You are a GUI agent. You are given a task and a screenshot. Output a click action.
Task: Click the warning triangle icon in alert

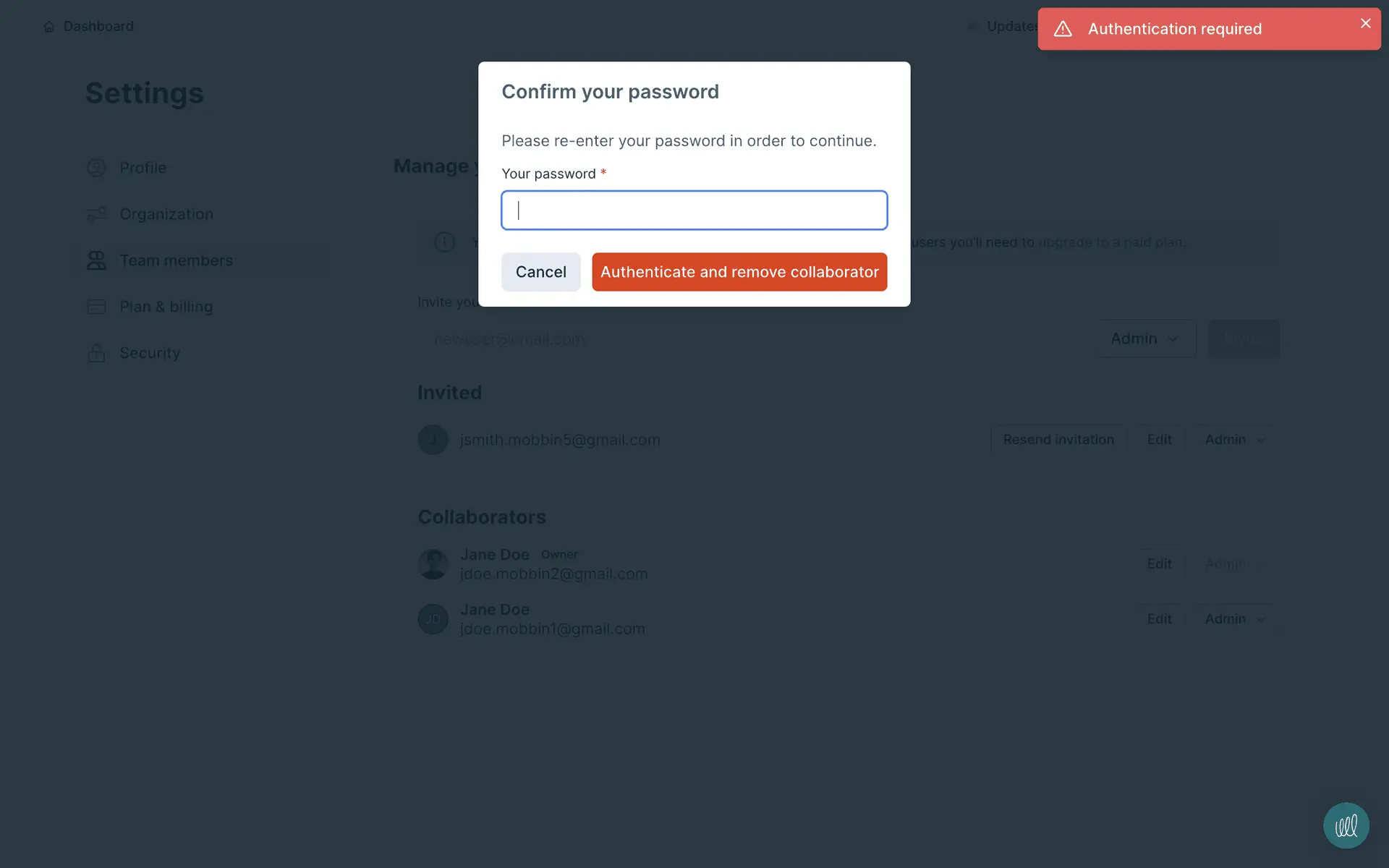pos(1063,29)
